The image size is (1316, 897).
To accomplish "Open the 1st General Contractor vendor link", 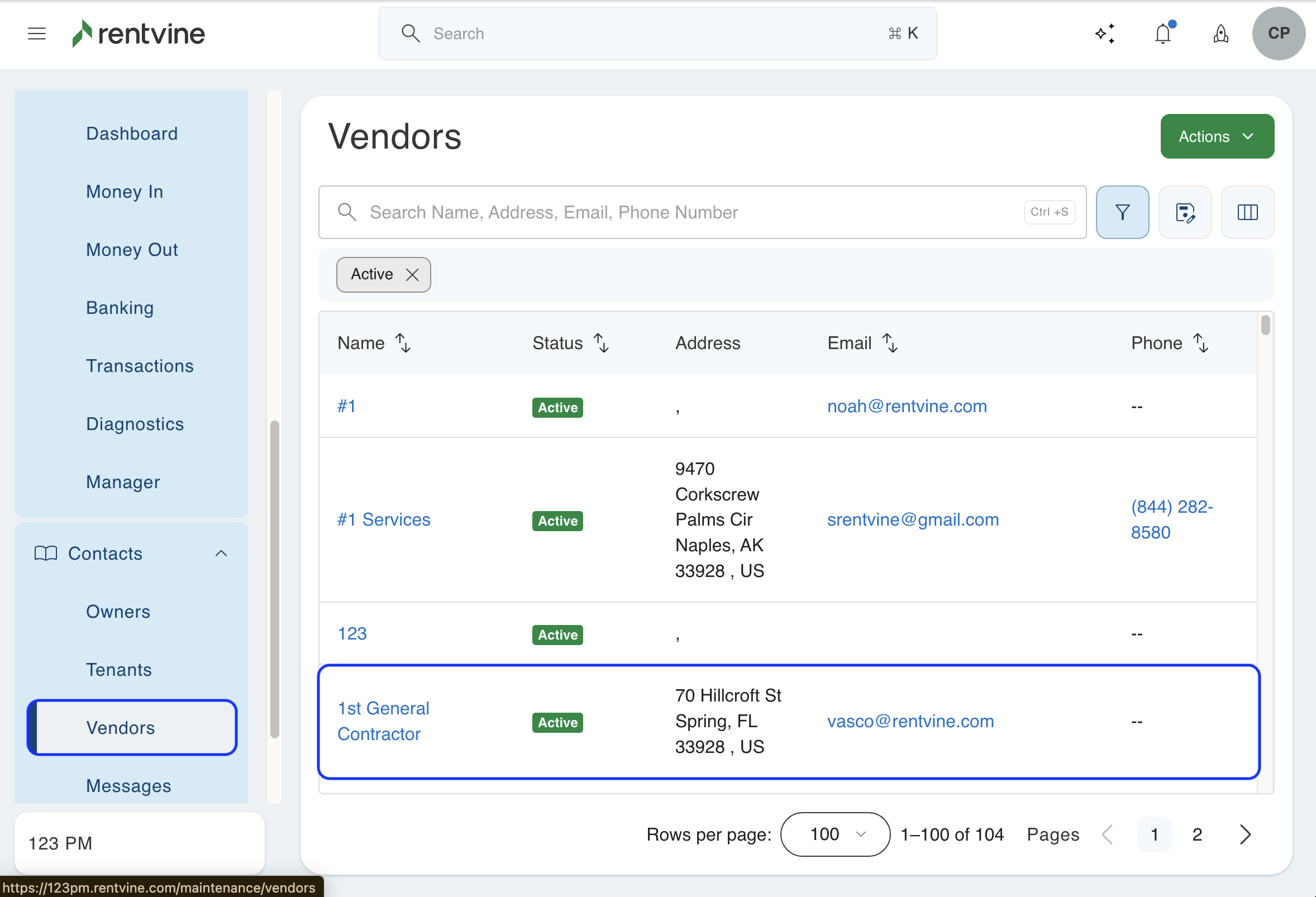I will click(x=383, y=721).
